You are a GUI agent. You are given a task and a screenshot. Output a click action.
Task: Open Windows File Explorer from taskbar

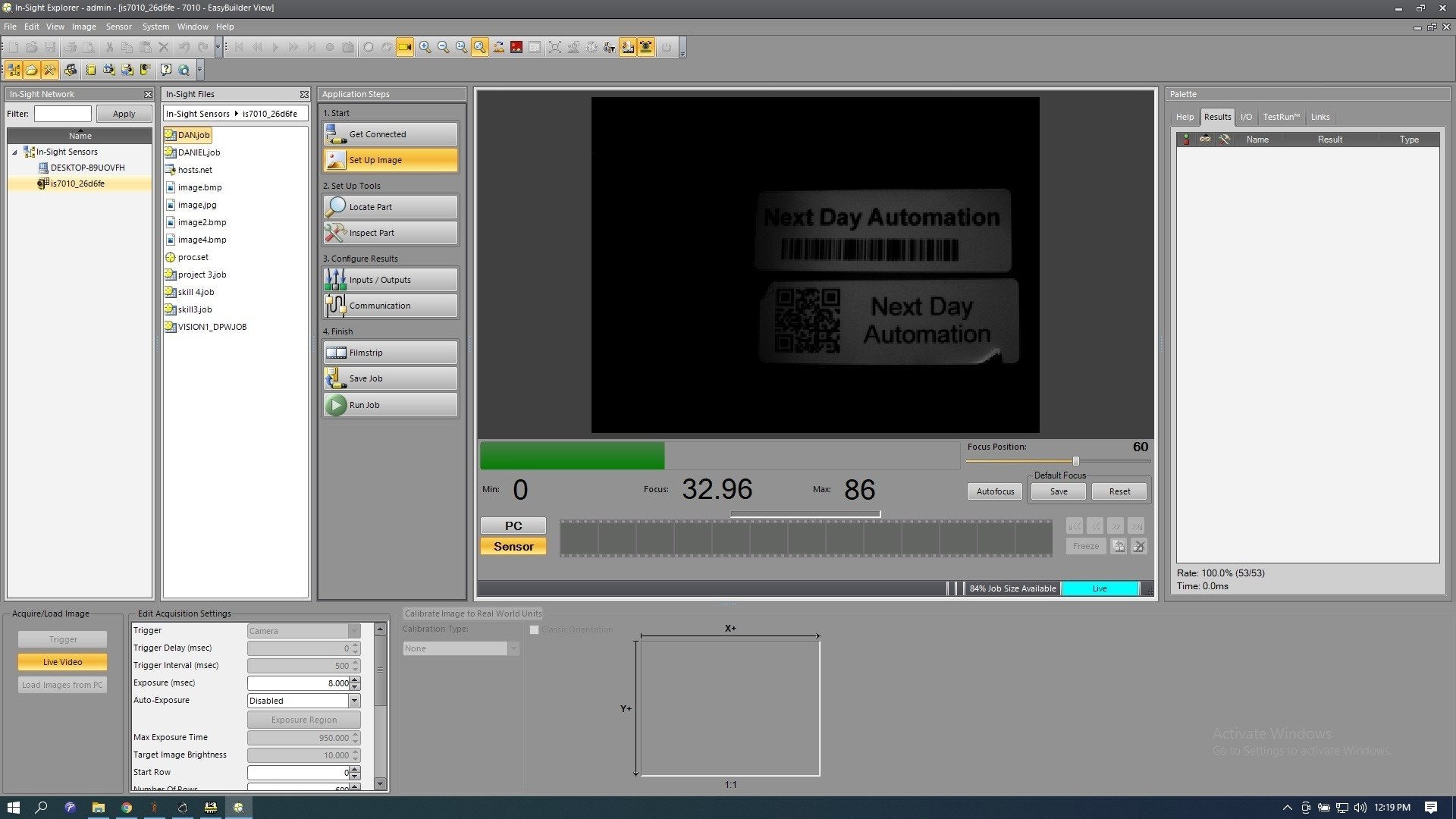98,808
